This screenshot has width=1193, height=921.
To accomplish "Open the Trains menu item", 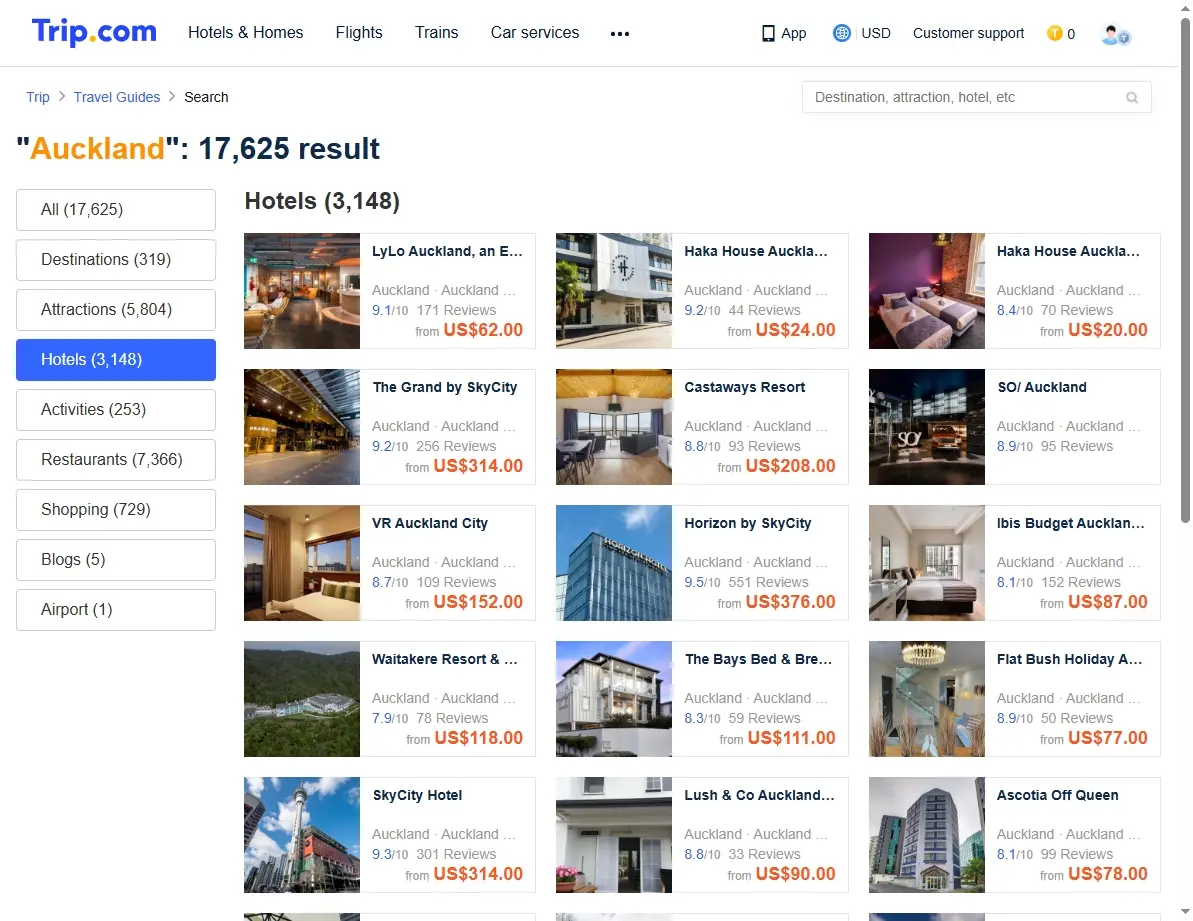I will [437, 33].
